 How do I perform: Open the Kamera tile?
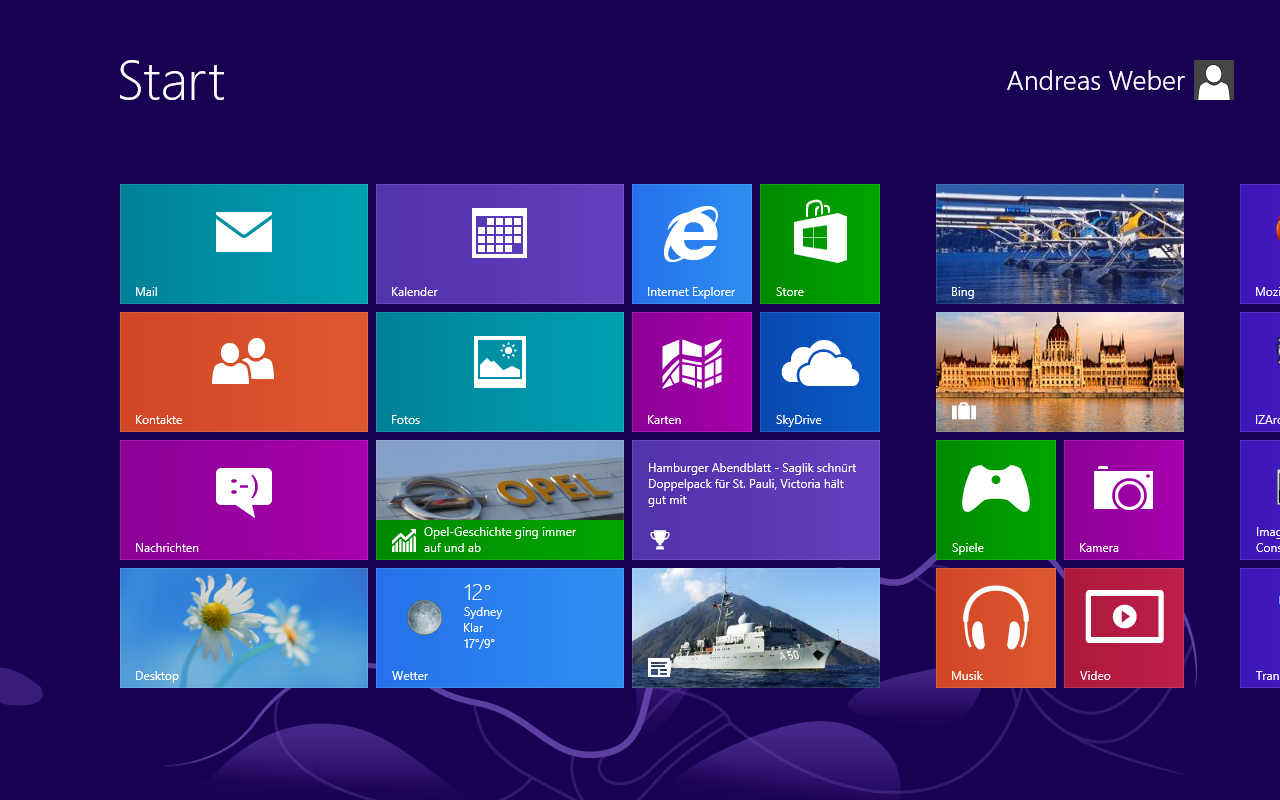[x=1124, y=499]
